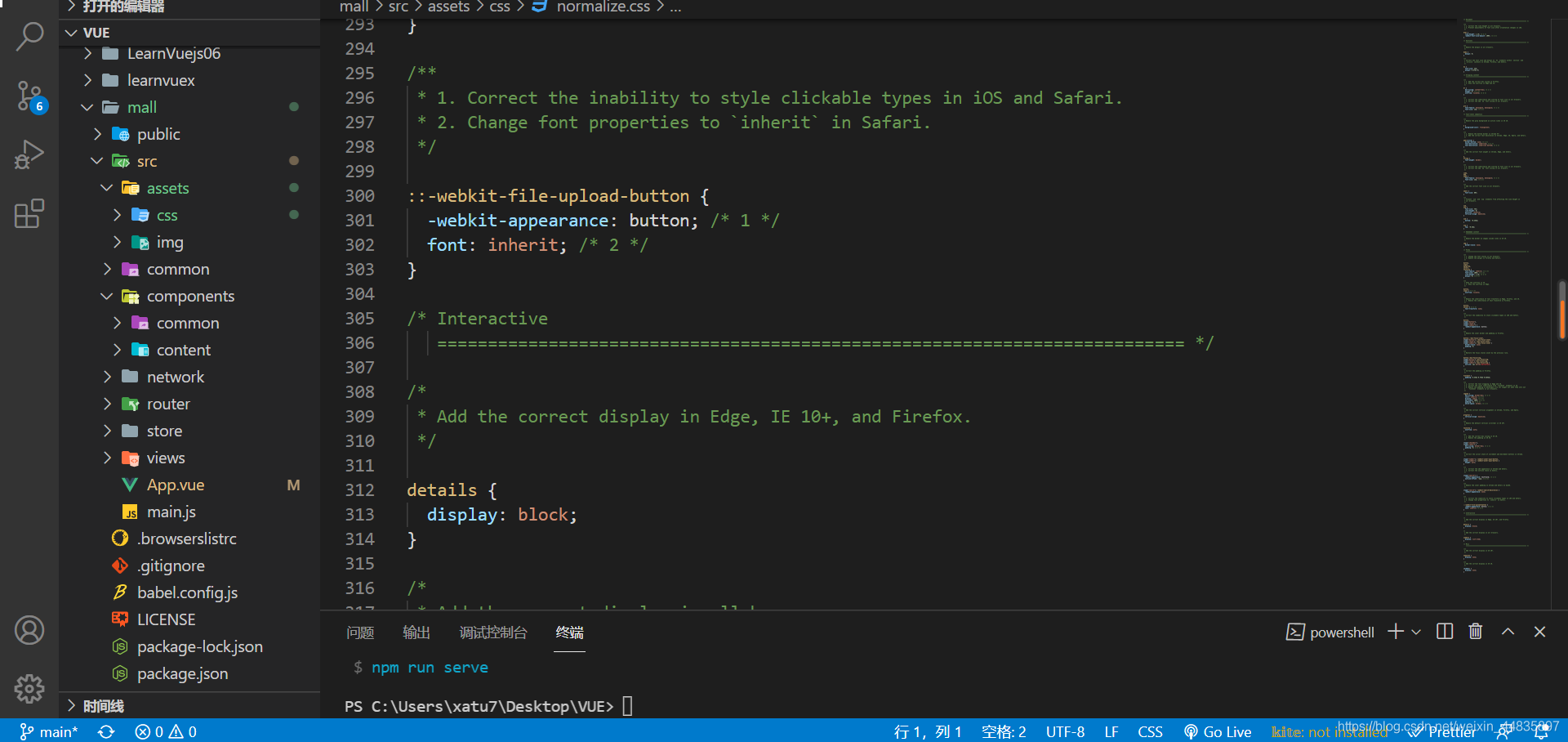Switch to 输出 panel tab
The width and height of the screenshot is (1568, 742).
416,632
